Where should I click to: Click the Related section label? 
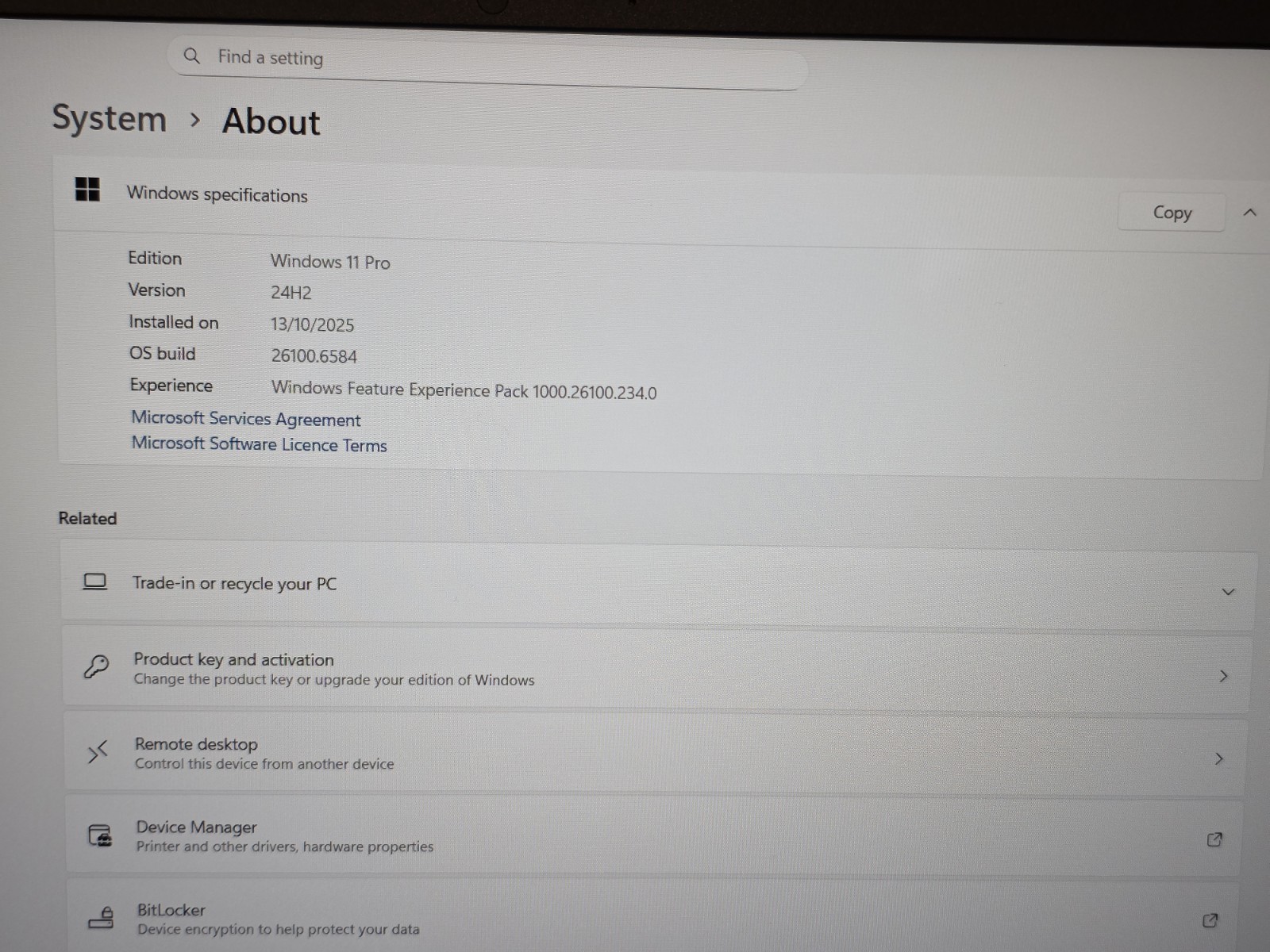click(x=87, y=518)
